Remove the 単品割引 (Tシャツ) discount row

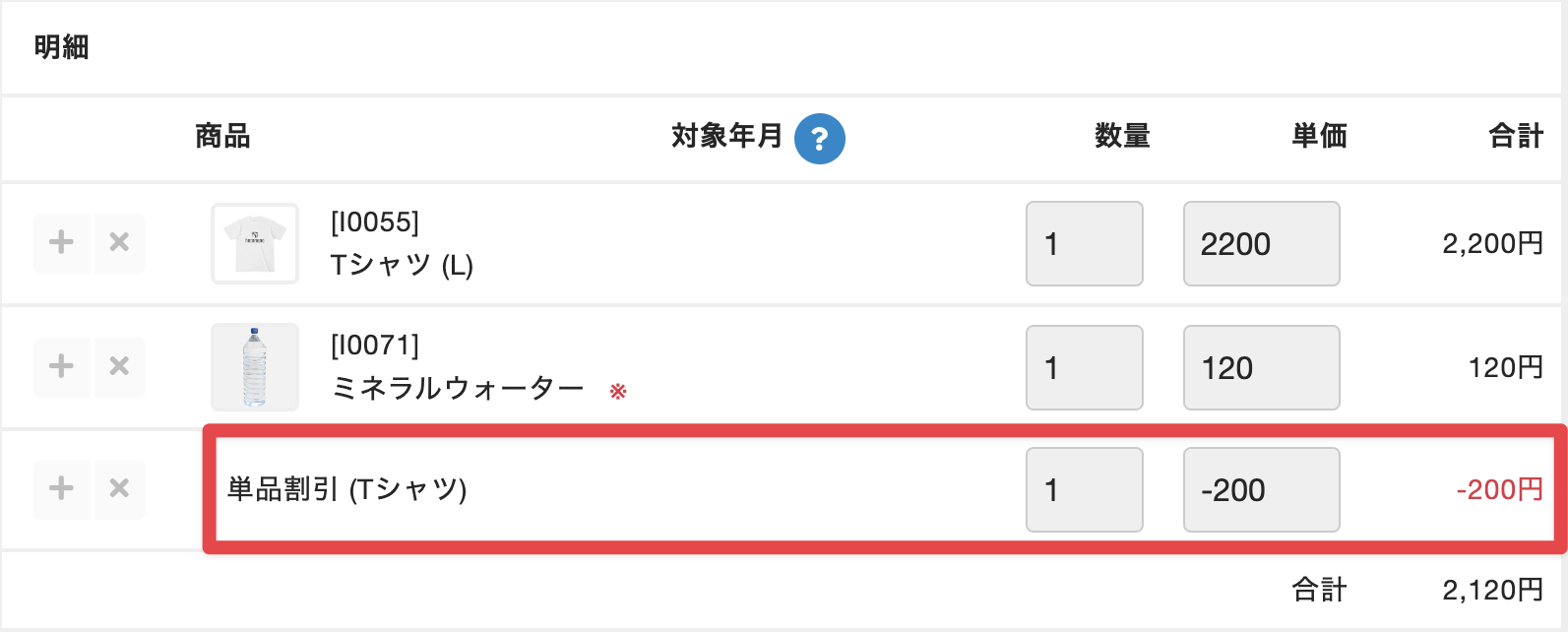click(x=119, y=488)
